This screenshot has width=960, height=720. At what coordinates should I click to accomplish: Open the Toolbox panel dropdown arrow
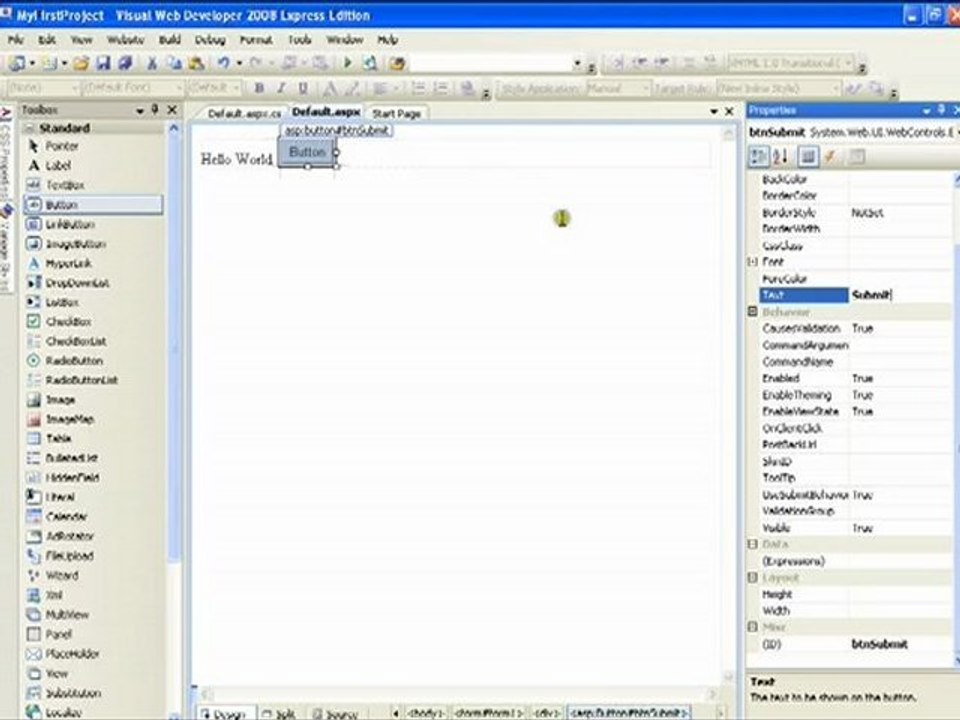140,111
